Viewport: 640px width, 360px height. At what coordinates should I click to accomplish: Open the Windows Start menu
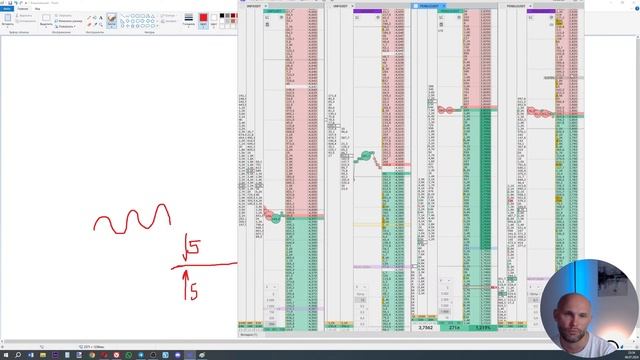tap(5, 355)
